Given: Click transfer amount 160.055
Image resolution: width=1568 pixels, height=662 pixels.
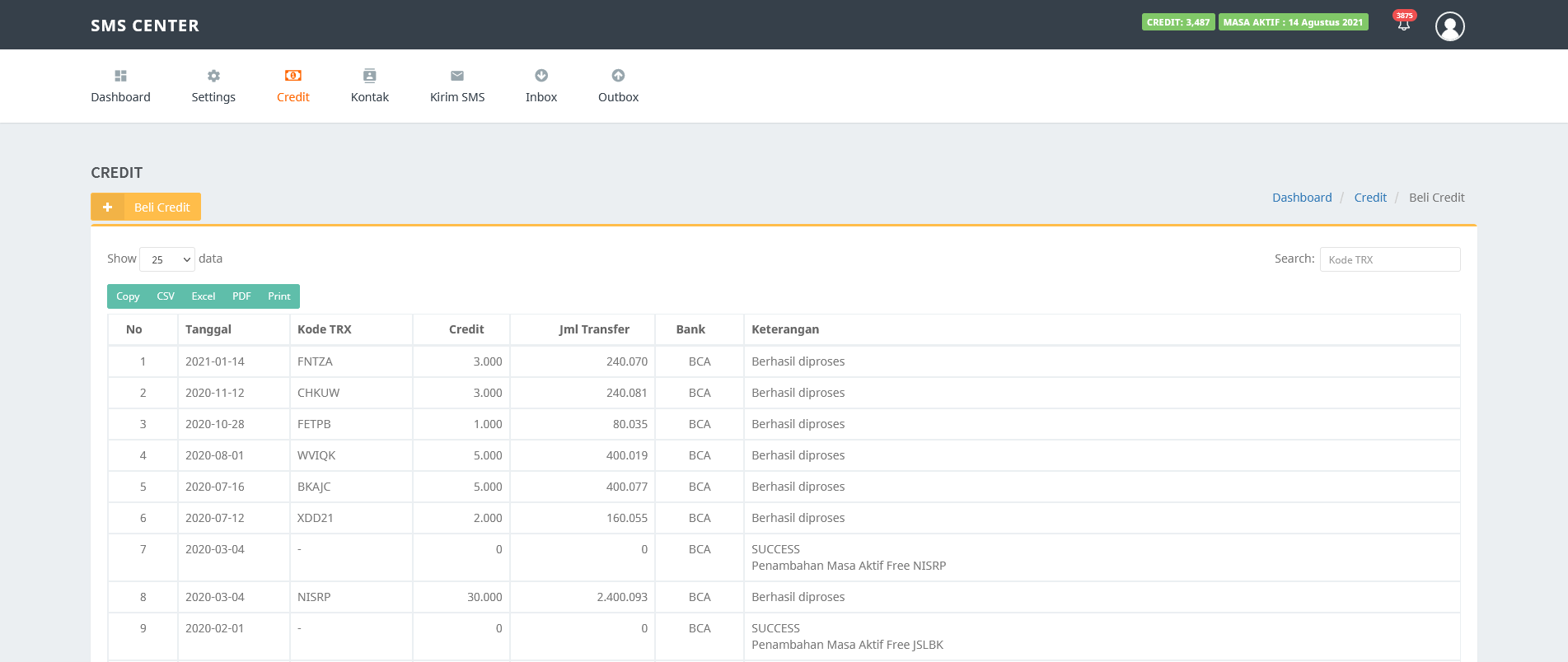Looking at the screenshot, I should [x=627, y=518].
